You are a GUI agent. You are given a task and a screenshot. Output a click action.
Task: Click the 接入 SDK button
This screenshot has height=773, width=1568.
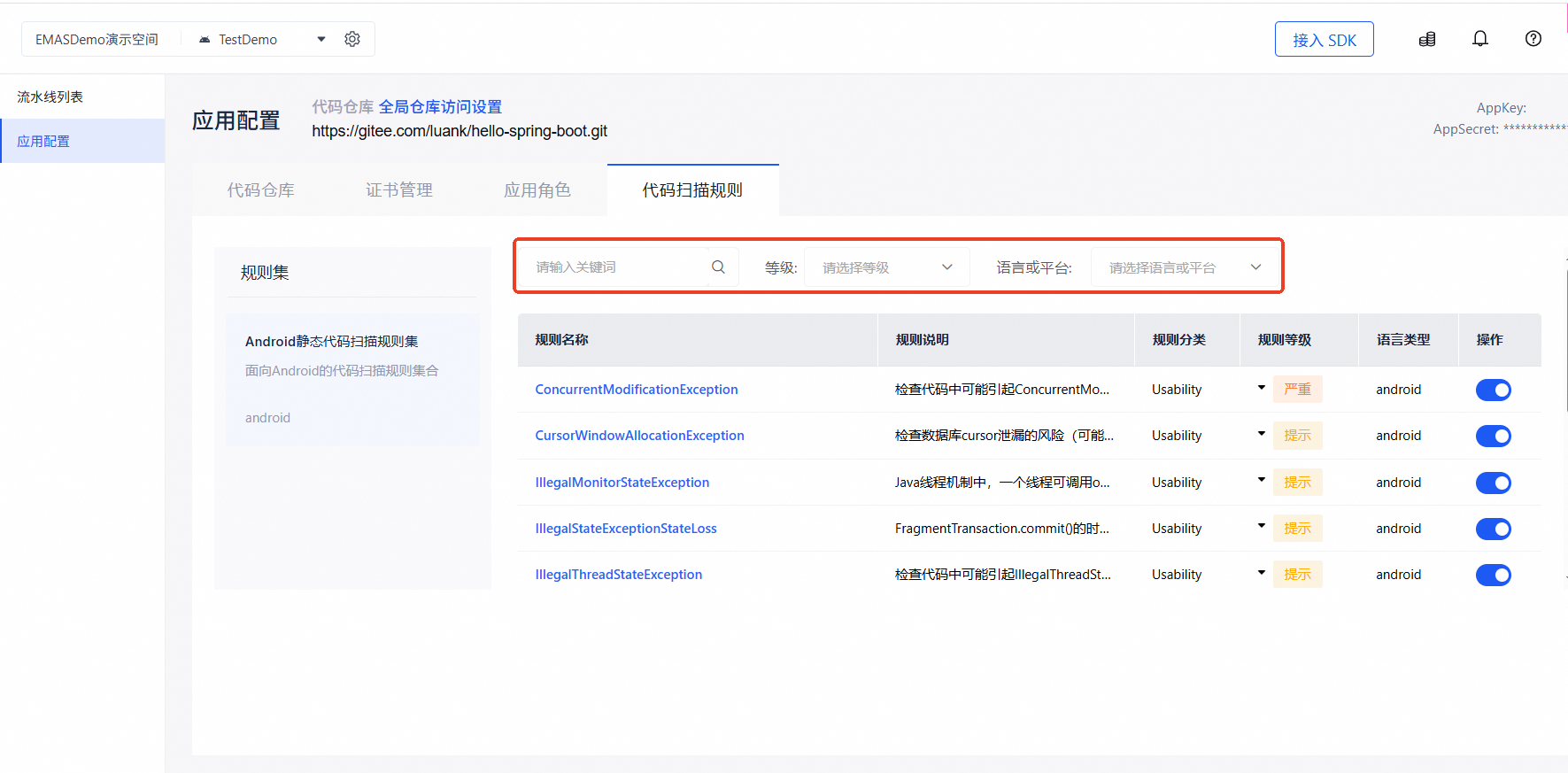[x=1325, y=39]
